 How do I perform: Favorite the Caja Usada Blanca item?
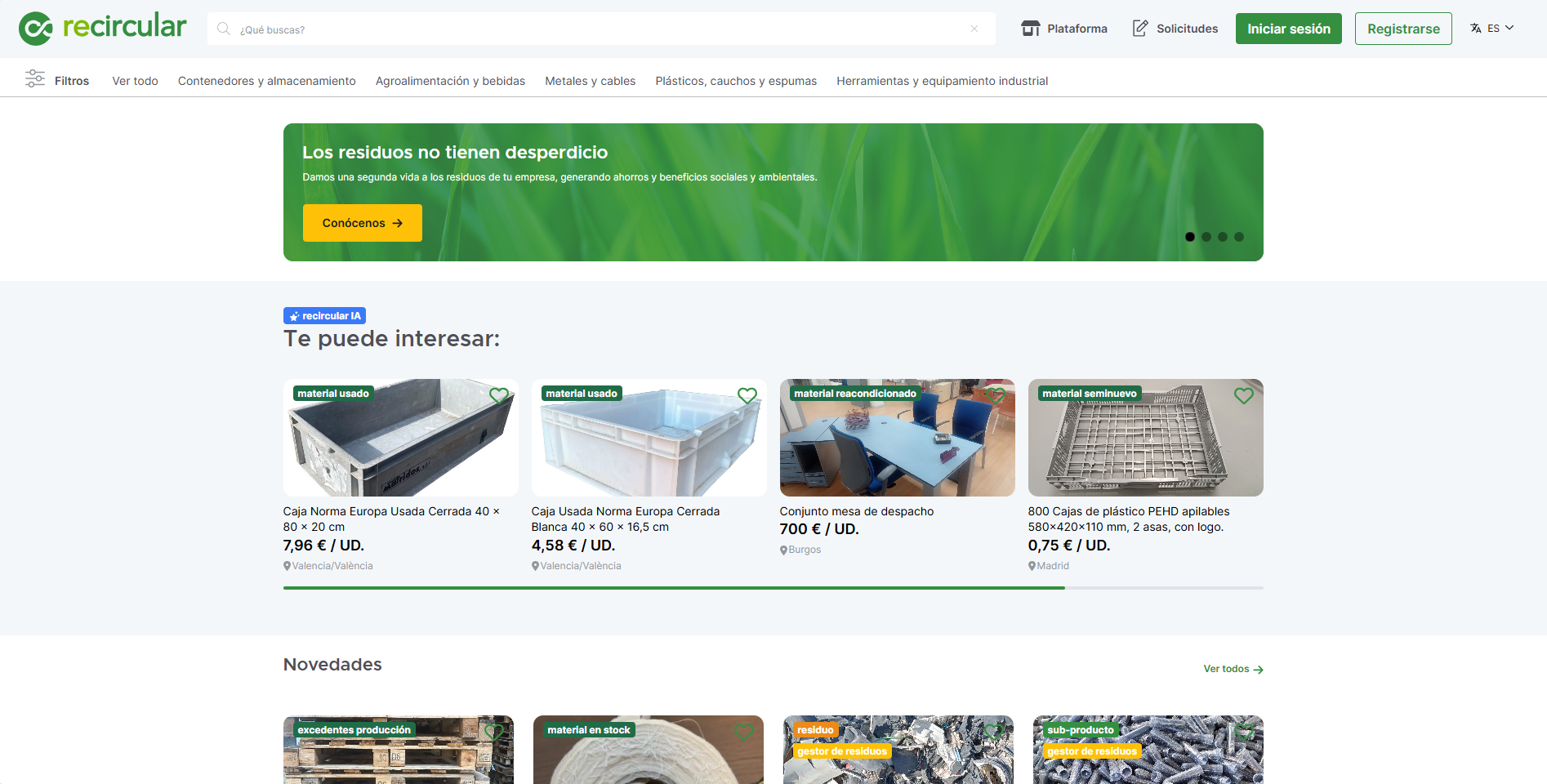coord(747,396)
